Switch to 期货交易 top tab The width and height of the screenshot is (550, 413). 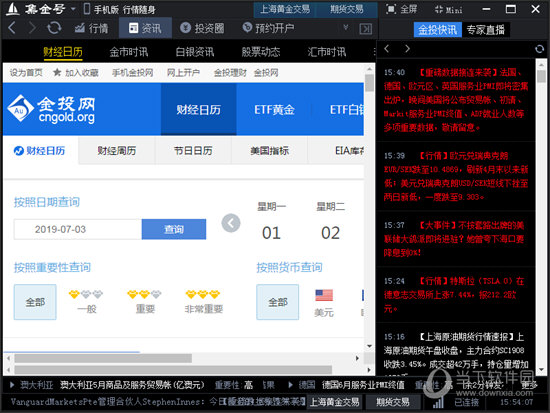pos(347,9)
